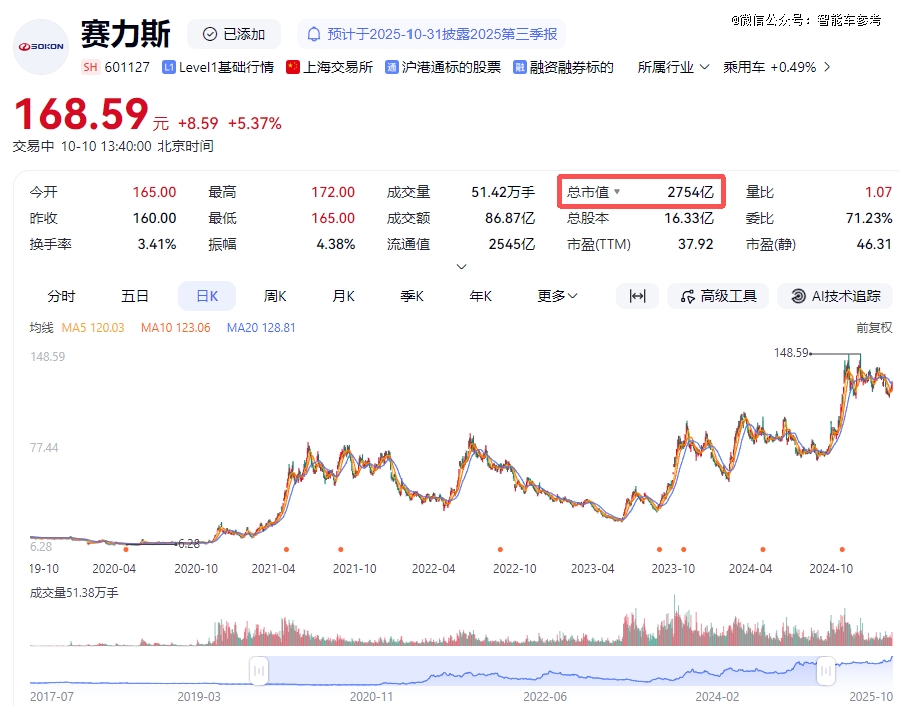
Task: Select the 月K monthly chart tab
Action: (344, 296)
